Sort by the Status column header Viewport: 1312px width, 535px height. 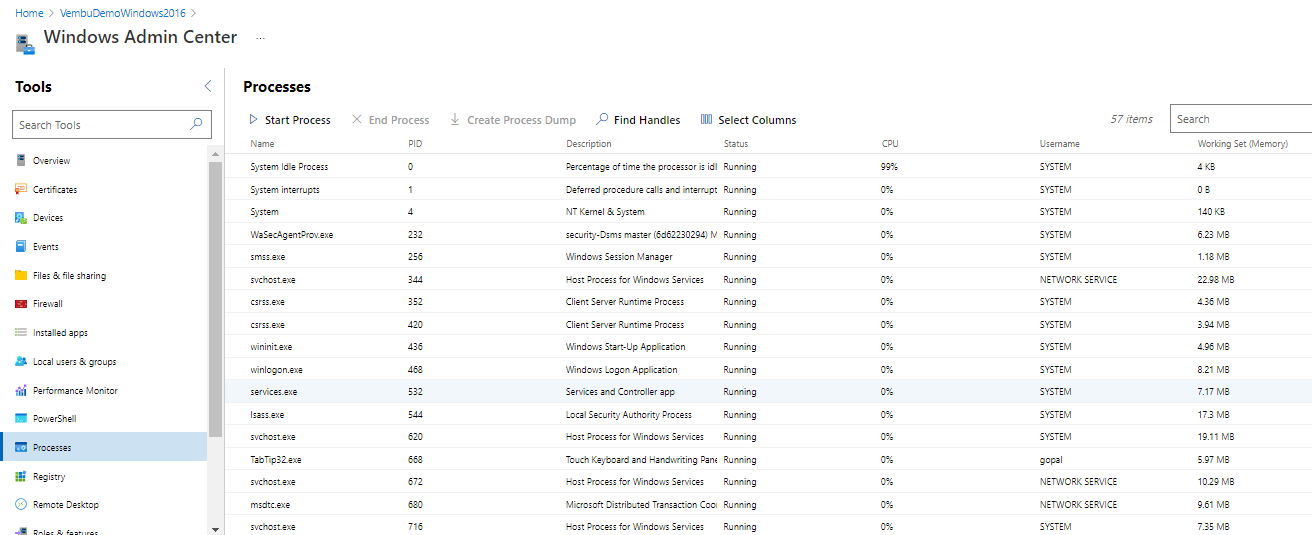pos(736,144)
